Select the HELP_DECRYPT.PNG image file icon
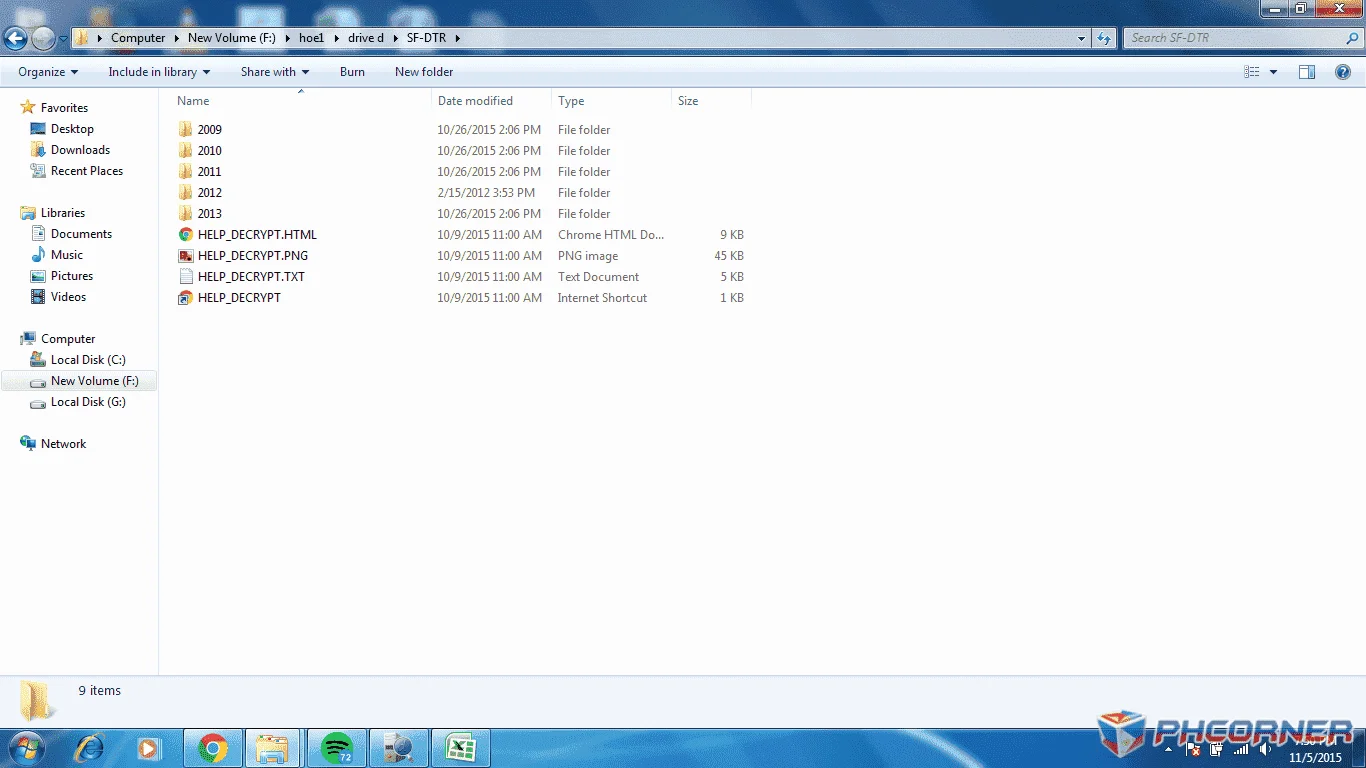 185,256
